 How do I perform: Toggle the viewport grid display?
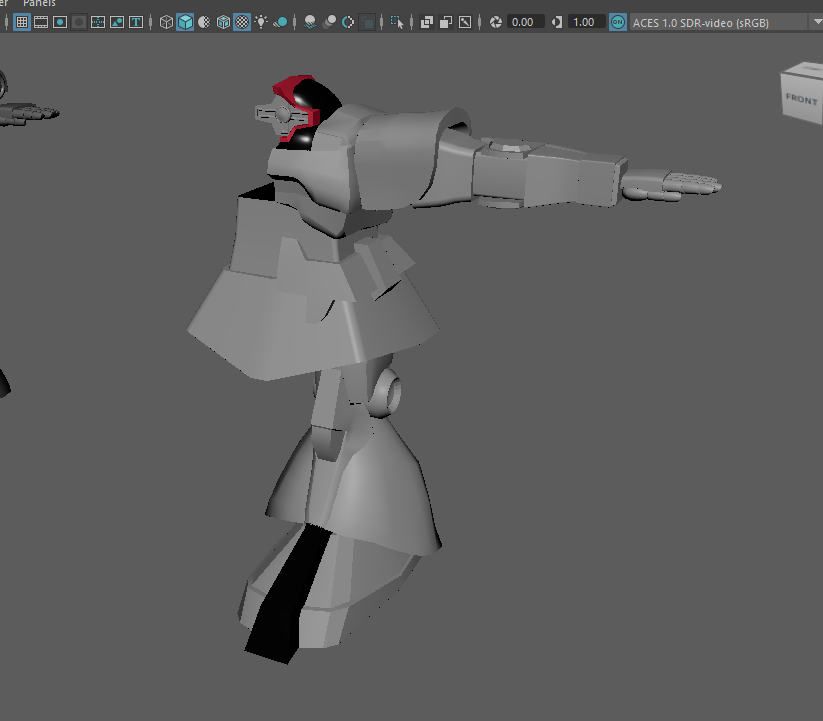click(x=22, y=22)
